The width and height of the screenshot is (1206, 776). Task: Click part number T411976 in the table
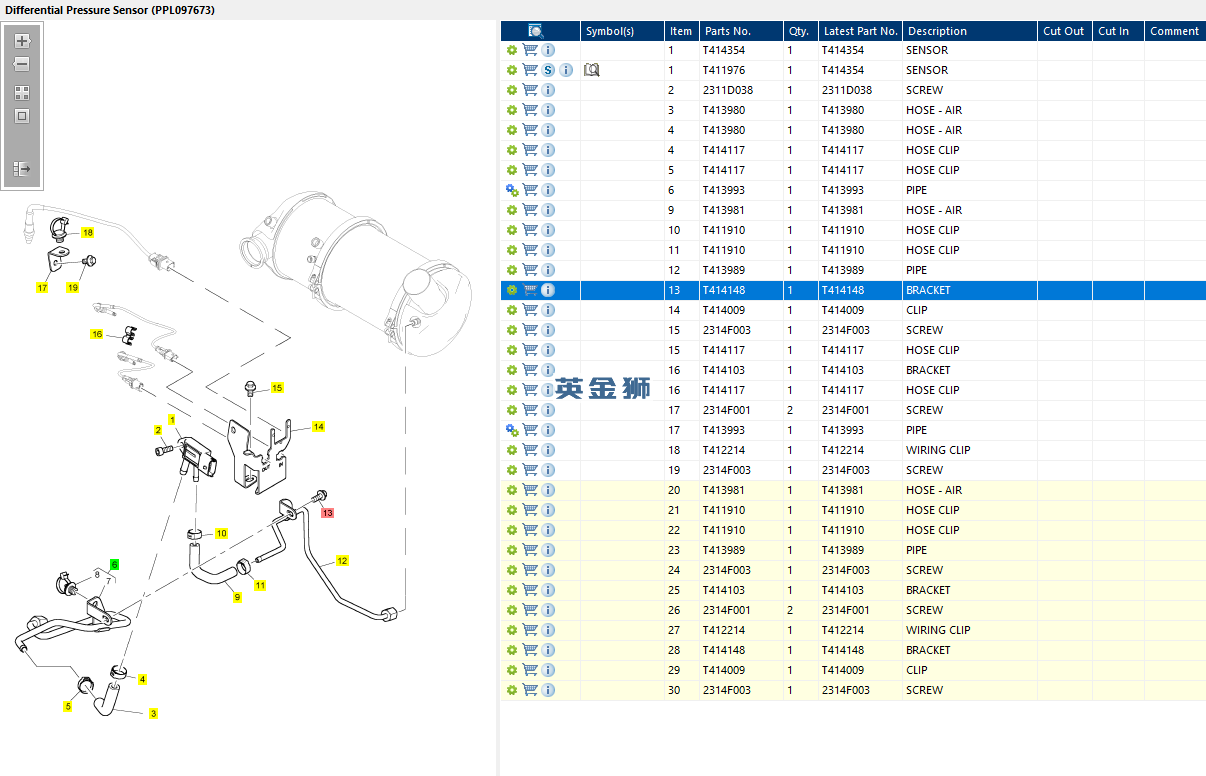pyautogui.click(x=723, y=70)
